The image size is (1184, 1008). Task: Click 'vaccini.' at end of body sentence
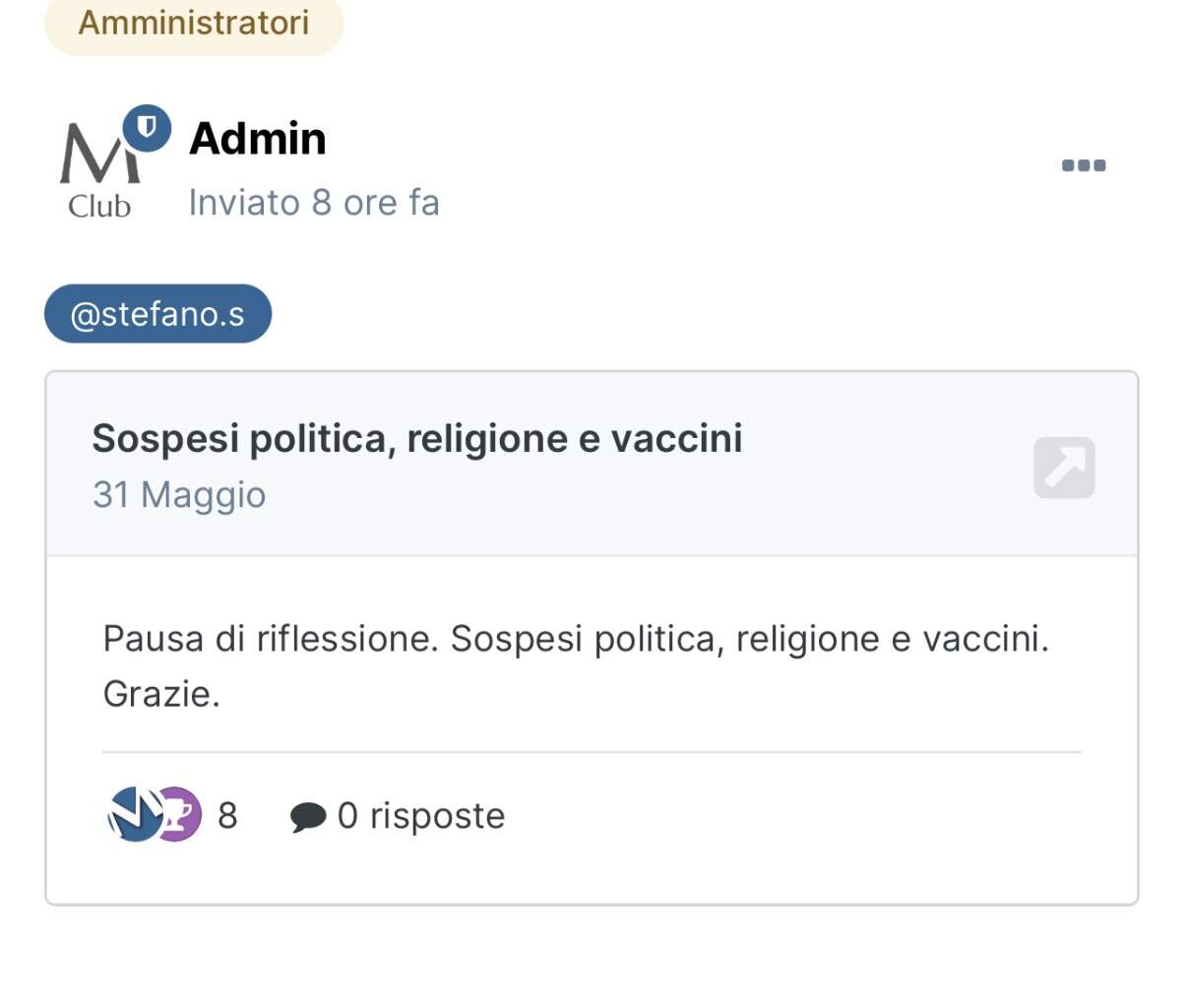(x=985, y=639)
